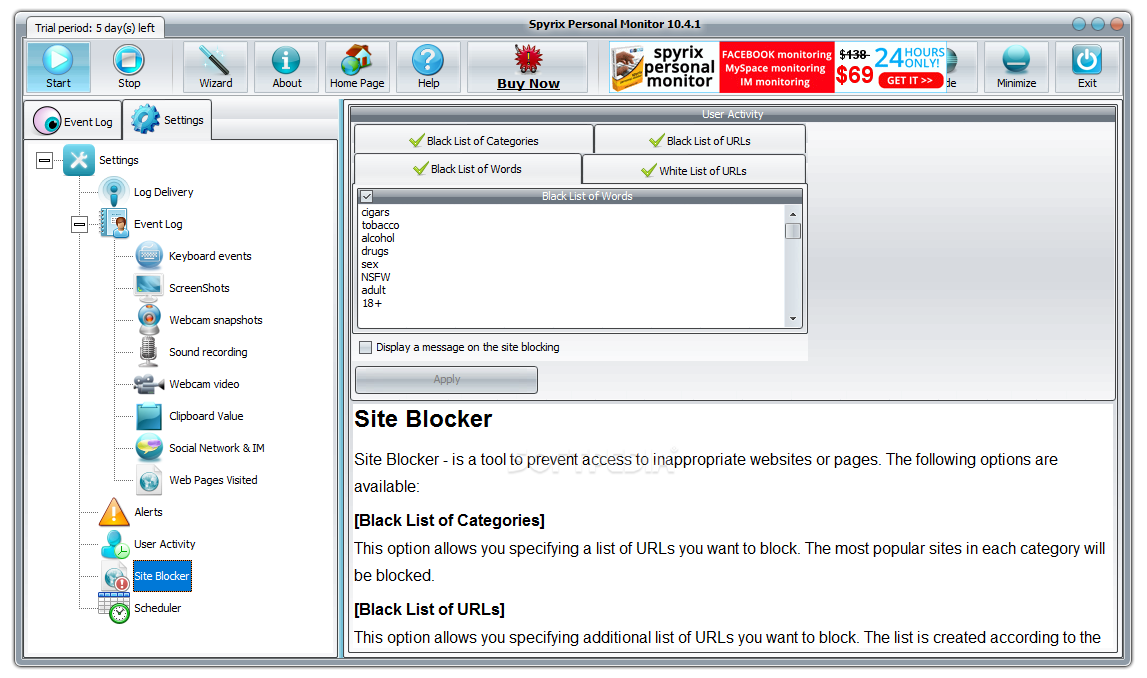The height and width of the screenshot is (678, 1147).
Task: Select the Alerts tree label
Action: tap(148, 512)
